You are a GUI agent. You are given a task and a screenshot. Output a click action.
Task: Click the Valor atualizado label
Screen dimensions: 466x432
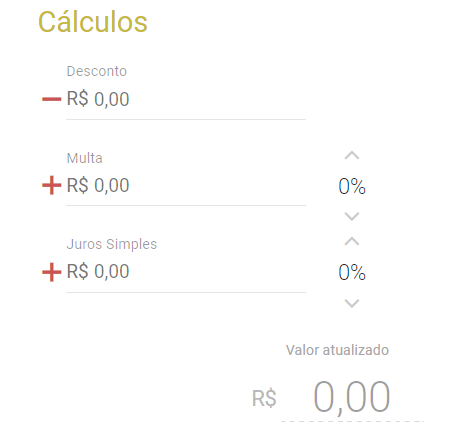[337, 350]
